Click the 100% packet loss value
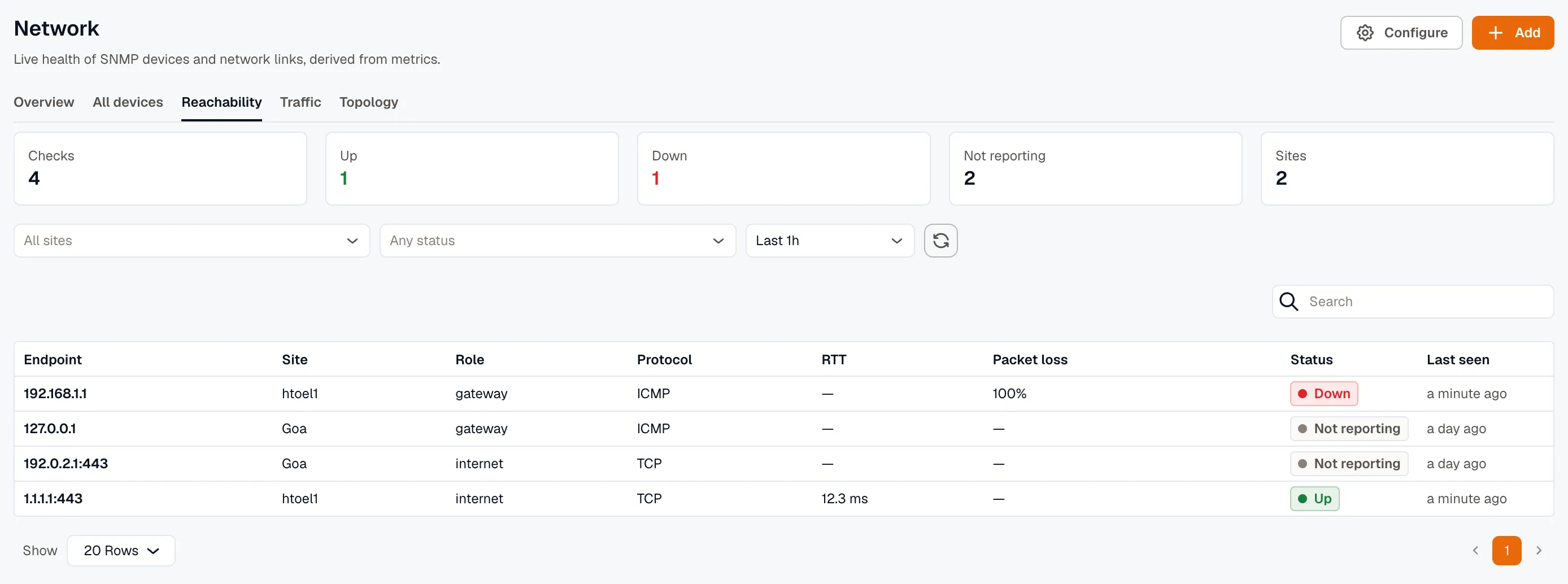The width and height of the screenshot is (1568, 584). pyautogui.click(x=1009, y=394)
